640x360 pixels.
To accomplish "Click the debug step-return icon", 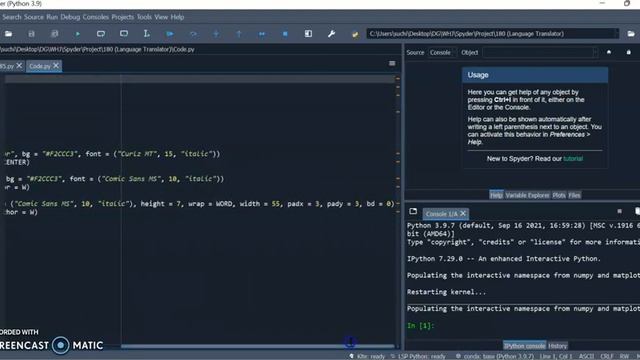I will tap(239, 34).
